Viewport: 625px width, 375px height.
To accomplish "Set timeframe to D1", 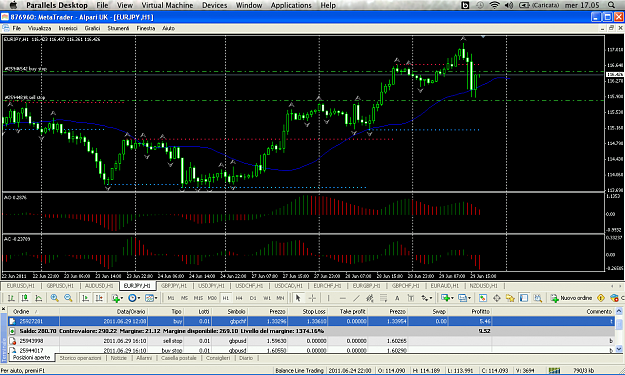I will tap(253, 298).
